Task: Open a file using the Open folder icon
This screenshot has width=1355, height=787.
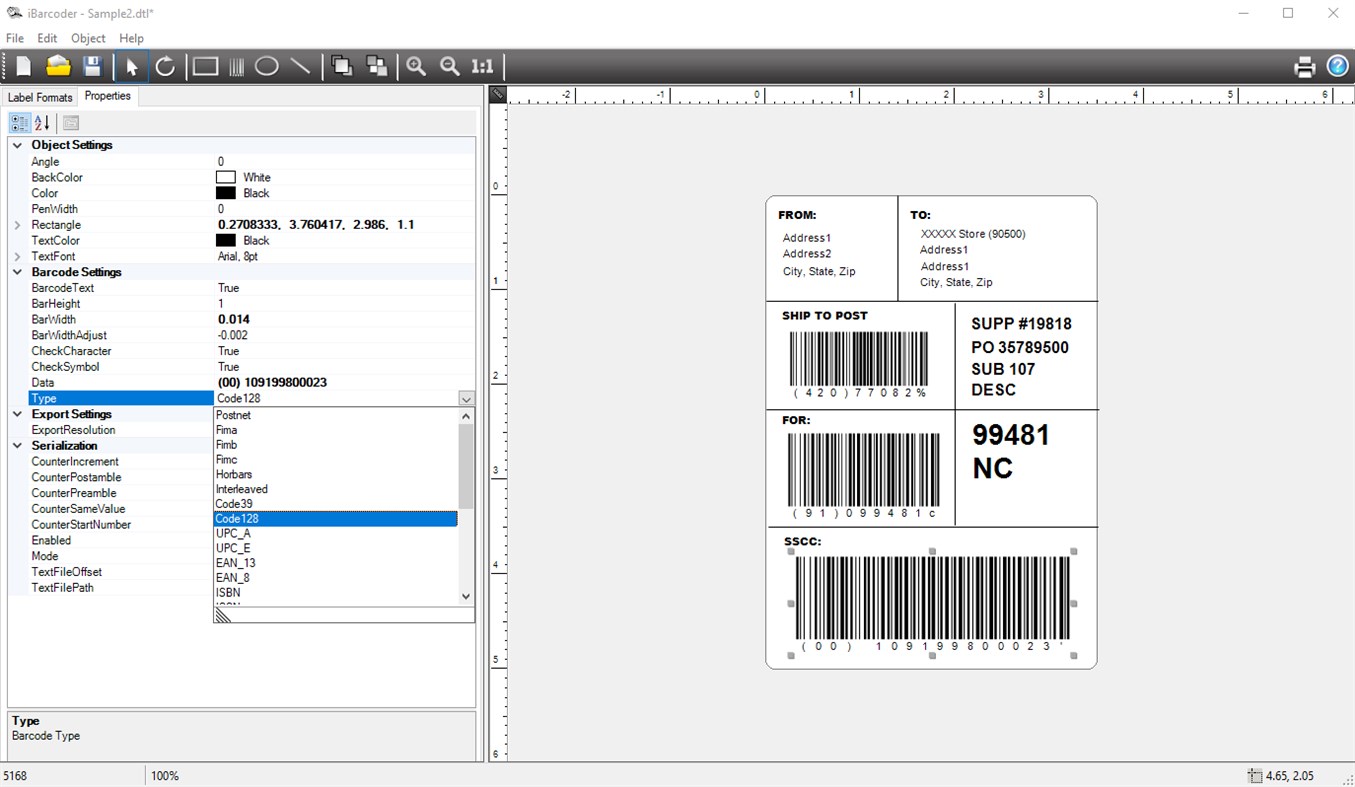Action: (x=58, y=66)
